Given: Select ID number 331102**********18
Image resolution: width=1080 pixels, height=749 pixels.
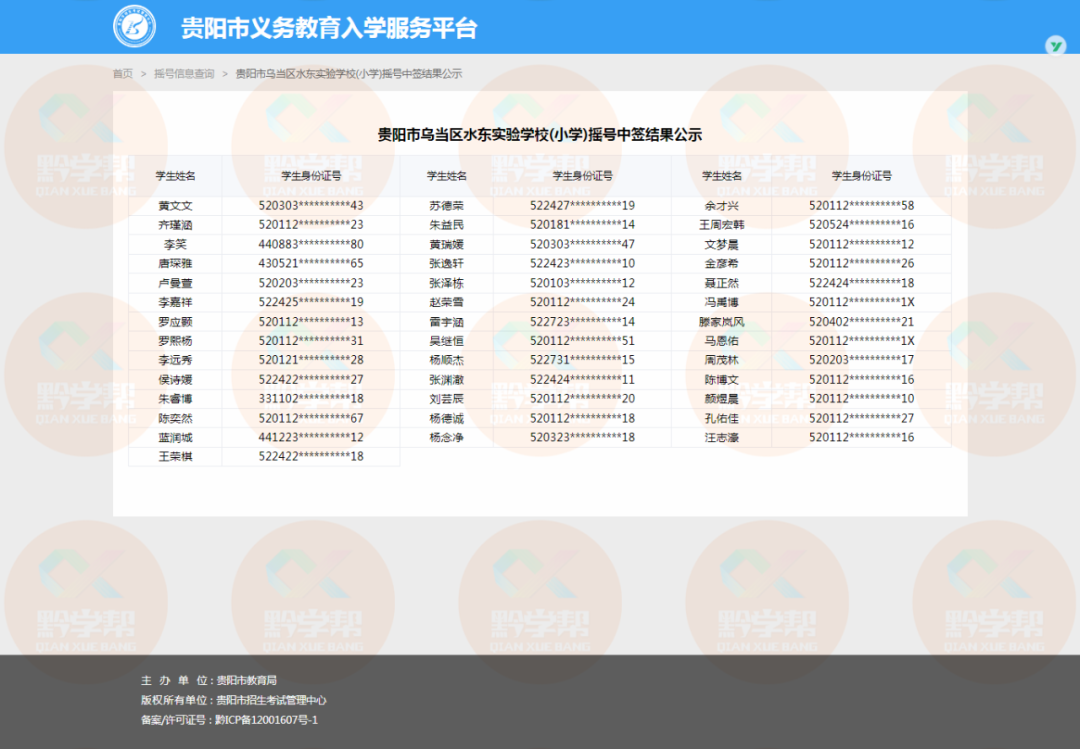Looking at the screenshot, I should point(311,398).
